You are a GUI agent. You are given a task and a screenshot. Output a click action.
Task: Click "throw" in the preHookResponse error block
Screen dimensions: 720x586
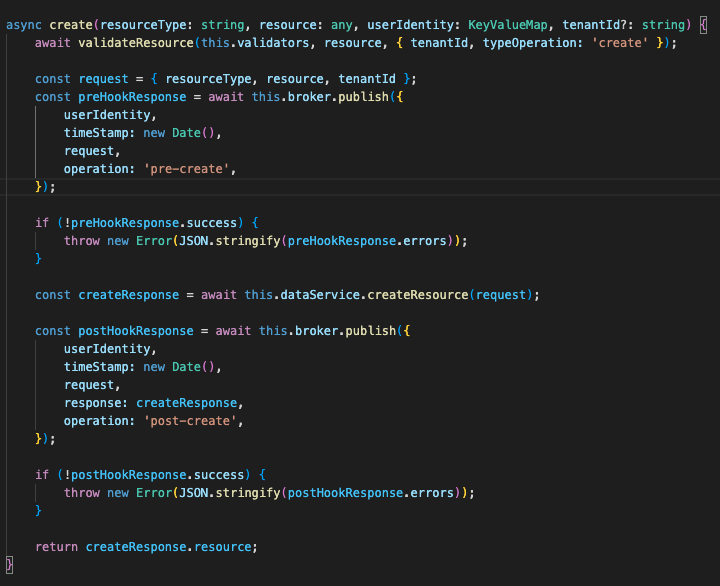point(82,241)
